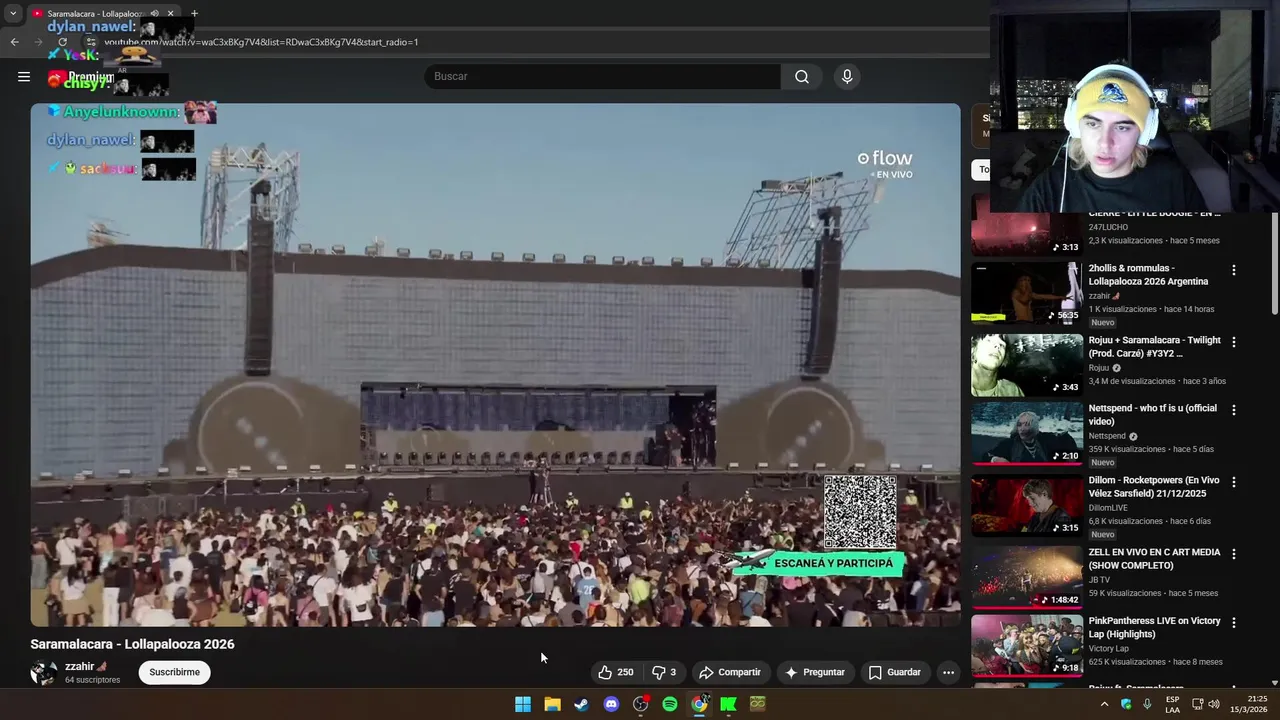
Task: Open the tab search dropdown arrow
Action: (13, 13)
